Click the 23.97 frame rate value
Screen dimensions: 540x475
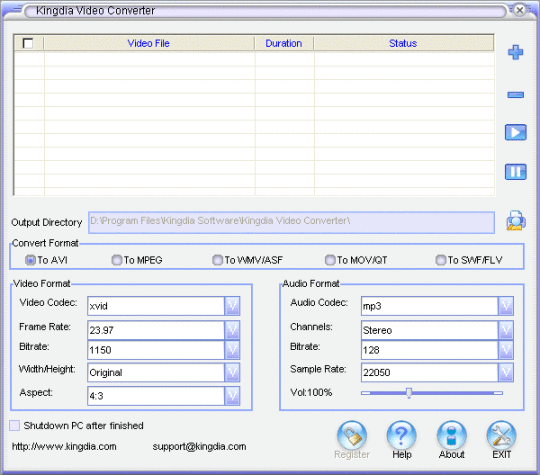(x=156, y=330)
